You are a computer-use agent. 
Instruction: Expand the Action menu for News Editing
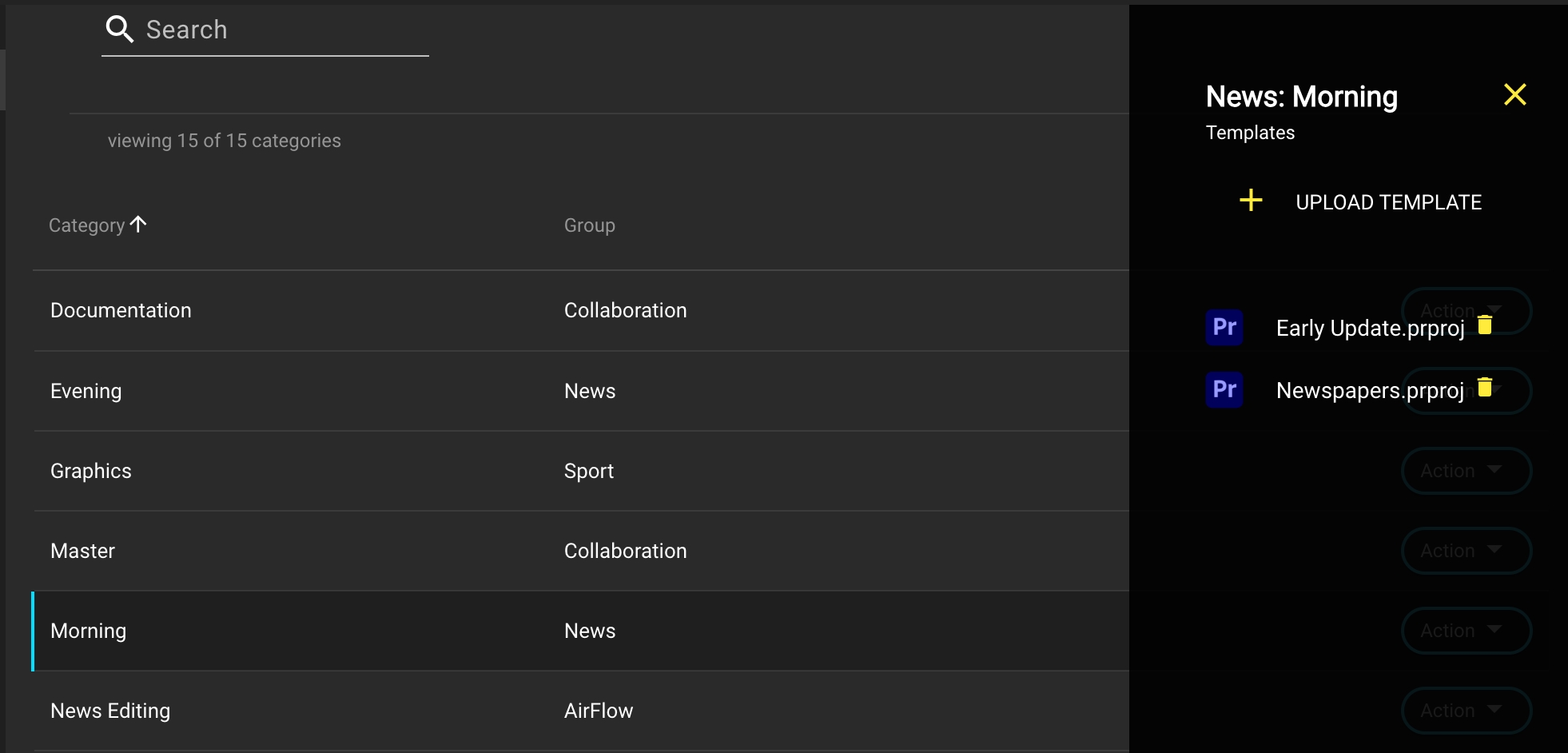pyautogui.click(x=1466, y=711)
